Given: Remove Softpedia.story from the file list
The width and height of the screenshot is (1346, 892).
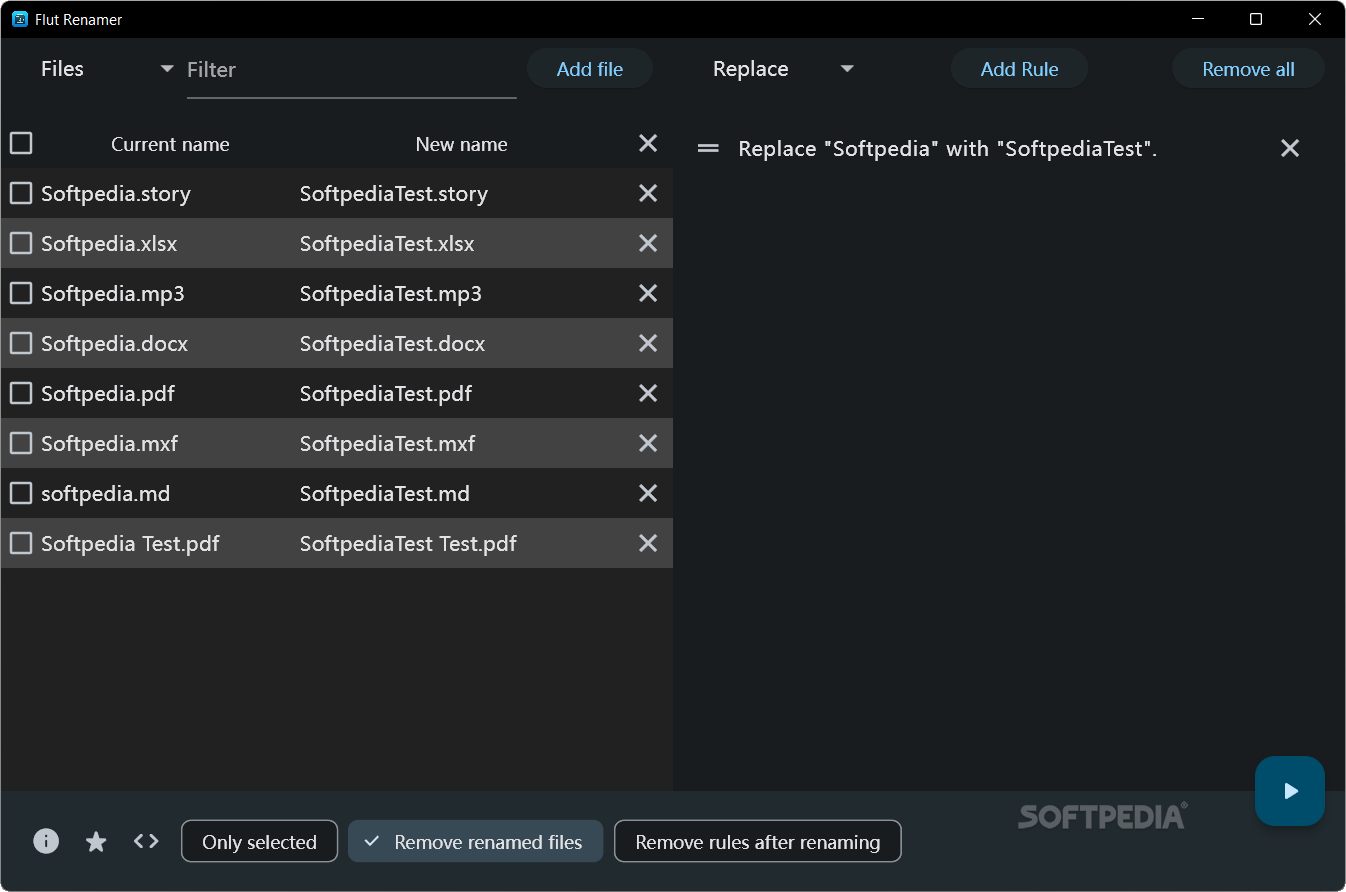Looking at the screenshot, I should click(648, 193).
